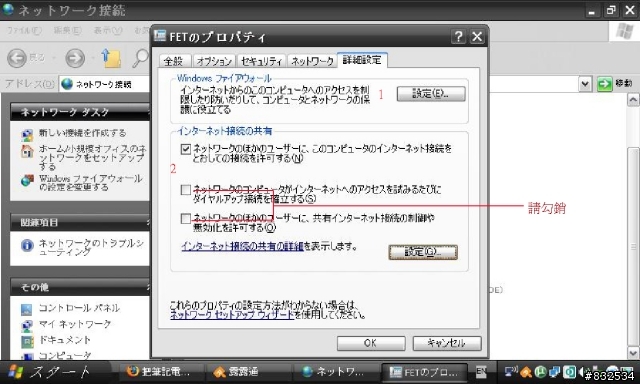This screenshot has height=384, width=640.
Task: Click the scrollbar down arrow in Network window
Action: pyautogui.click(x=633, y=353)
